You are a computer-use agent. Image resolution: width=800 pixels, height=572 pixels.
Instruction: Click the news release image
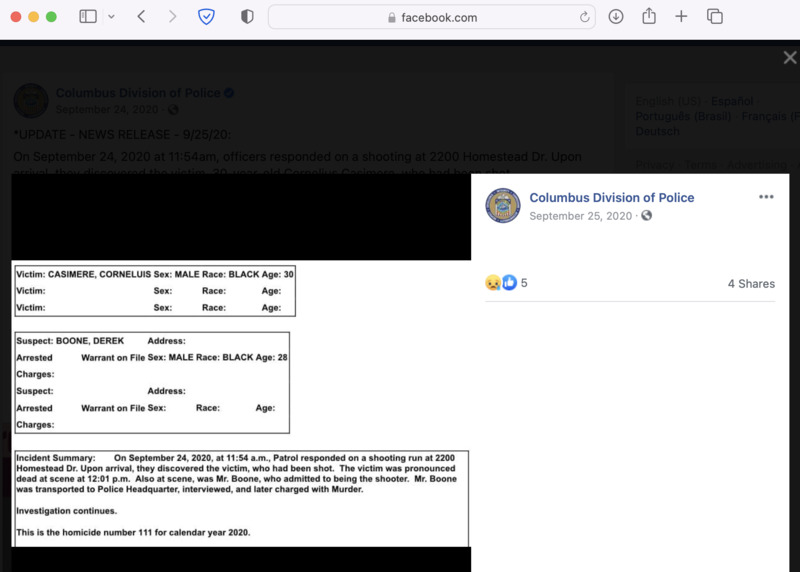point(240,400)
